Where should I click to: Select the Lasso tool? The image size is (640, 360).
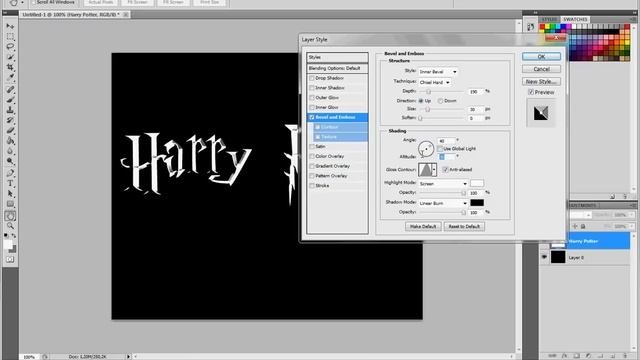click(x=10, y=47)
